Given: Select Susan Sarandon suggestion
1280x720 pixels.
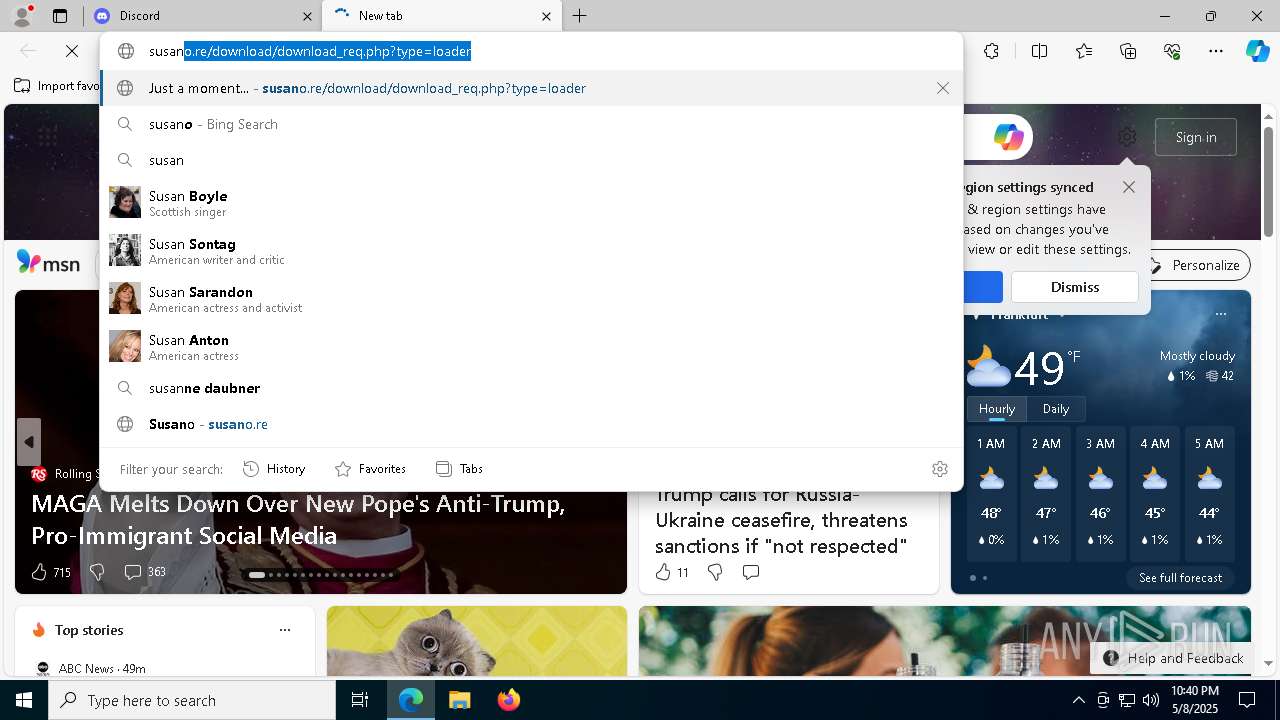Looking at the screenshot, I should (531, 299).
